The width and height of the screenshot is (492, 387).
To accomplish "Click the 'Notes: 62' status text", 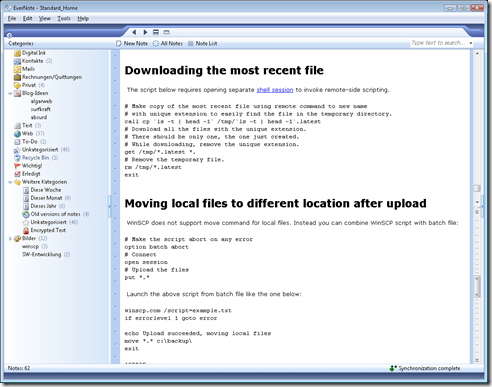I will tap(19, 368).
